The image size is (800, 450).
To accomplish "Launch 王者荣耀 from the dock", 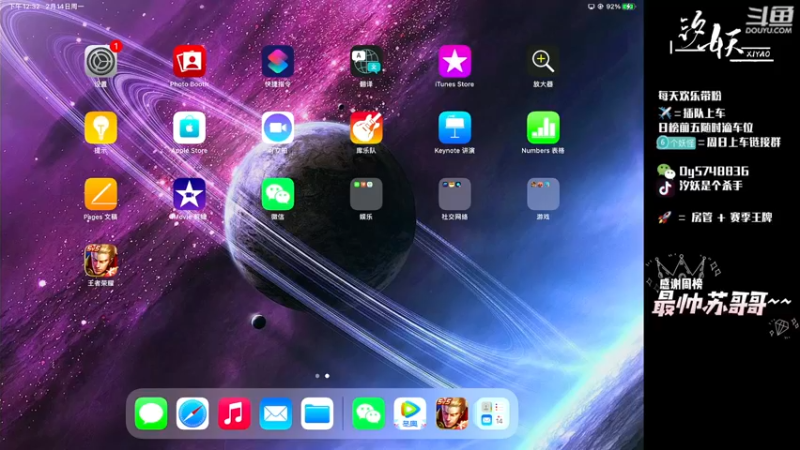I will 452,413.
